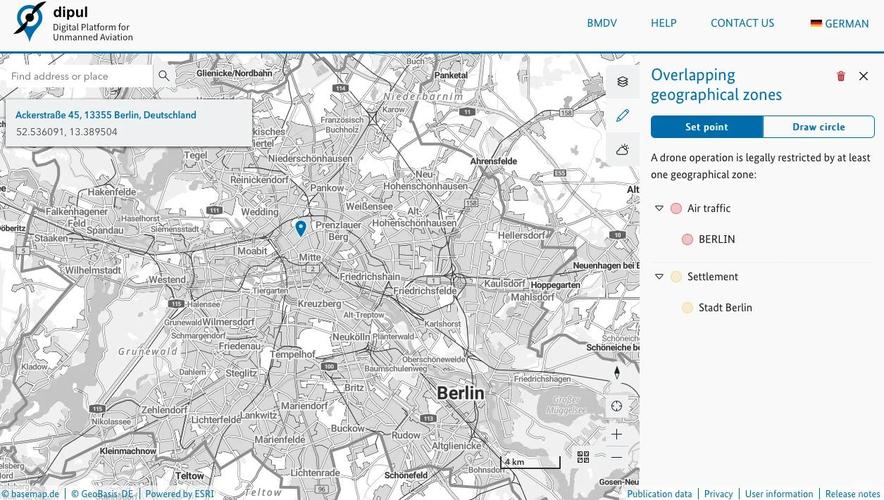Viewport: 884px width, 500px height.
Task: Switch language to German
Action: coord(839,24)
